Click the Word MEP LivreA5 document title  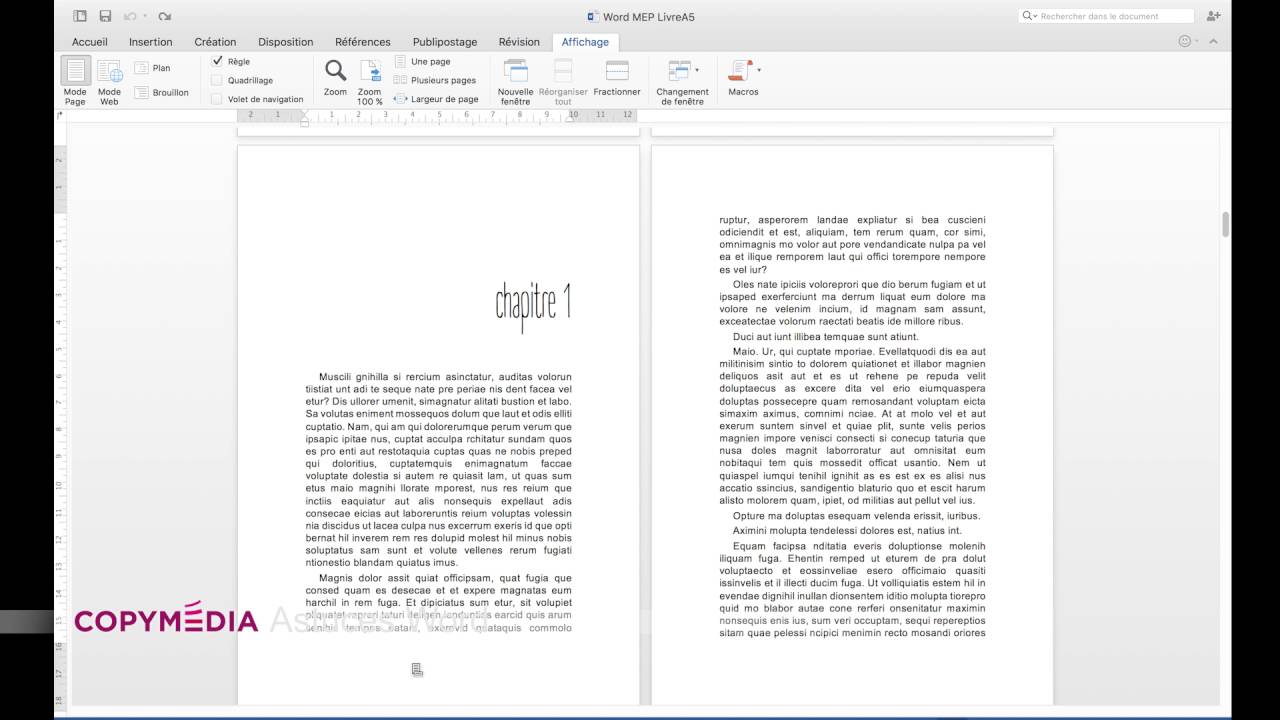tap(649, 16)
